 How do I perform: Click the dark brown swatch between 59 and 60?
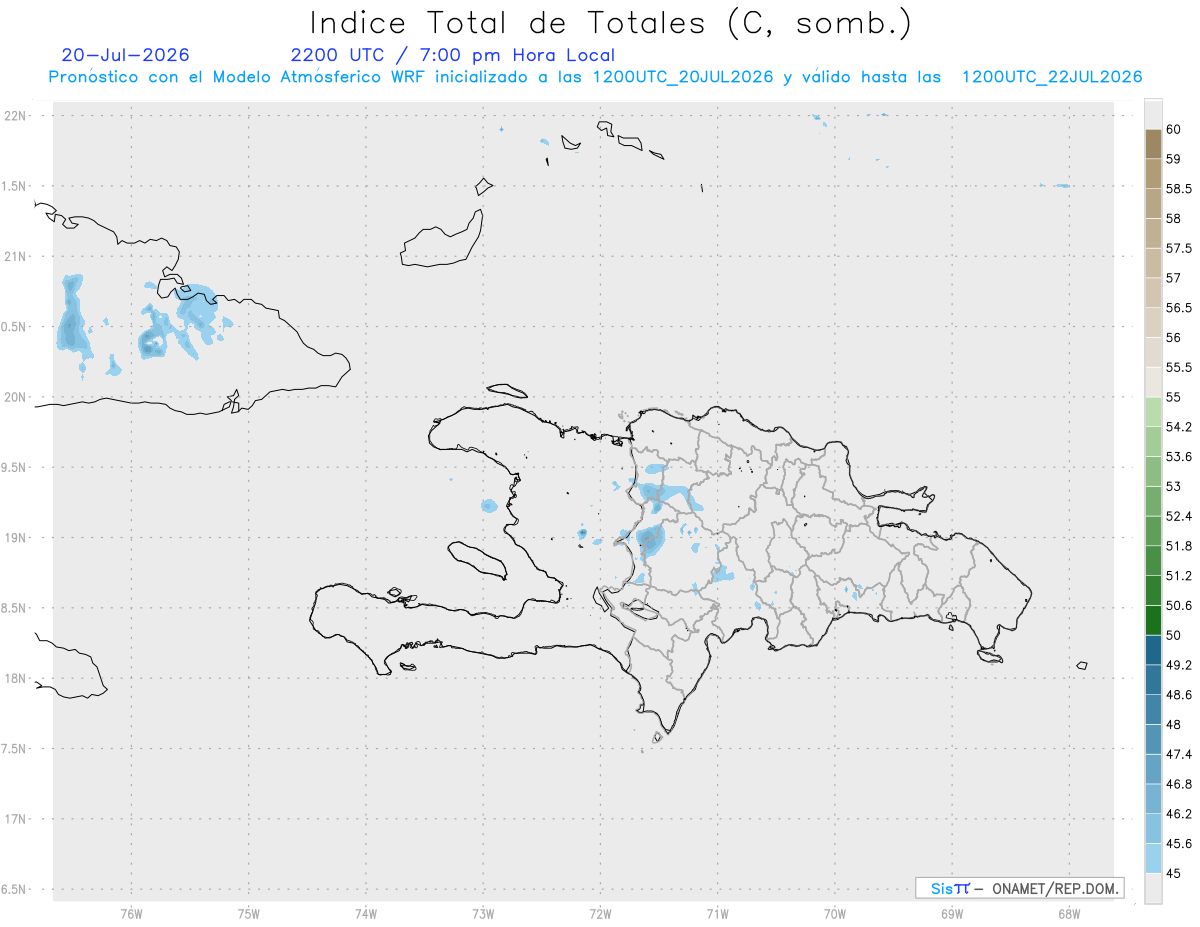click(x=1153, y=144)
